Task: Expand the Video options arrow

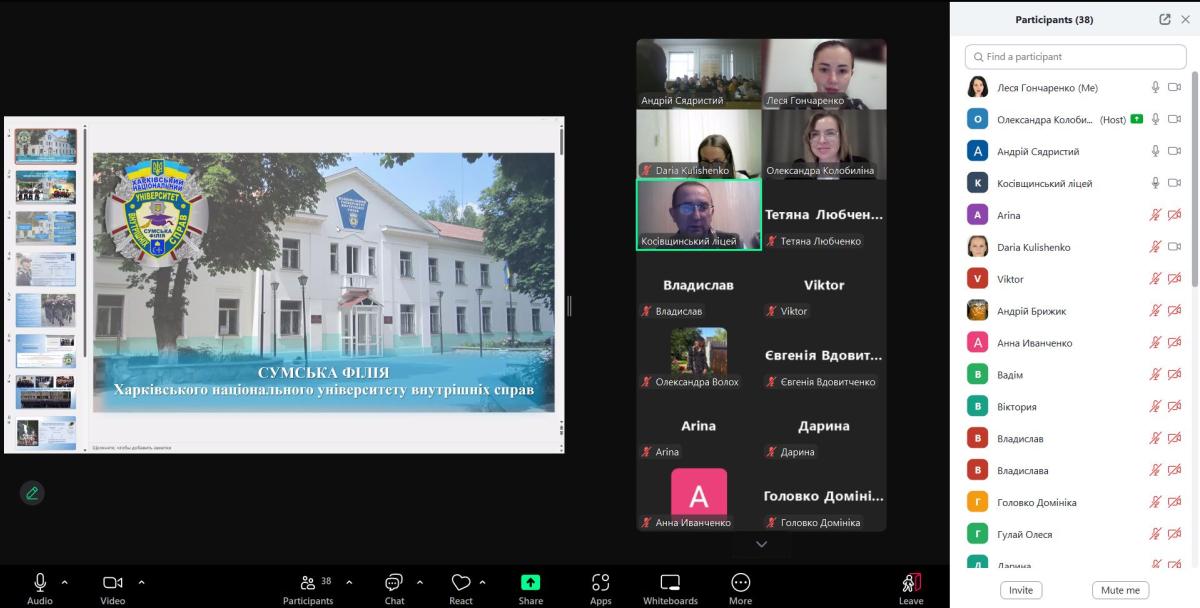Action: click(141, 581)
